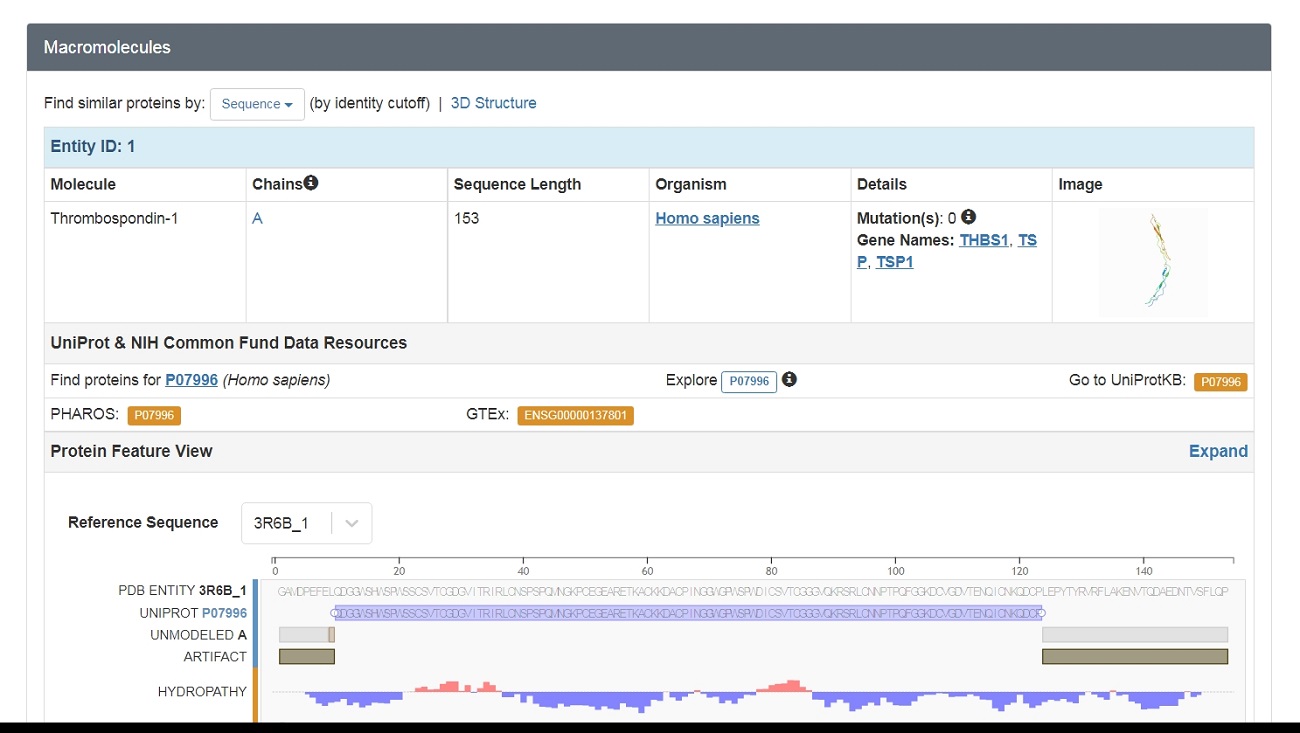
Task: Open the Homo sapiens organism link
Action: [707, 218]
